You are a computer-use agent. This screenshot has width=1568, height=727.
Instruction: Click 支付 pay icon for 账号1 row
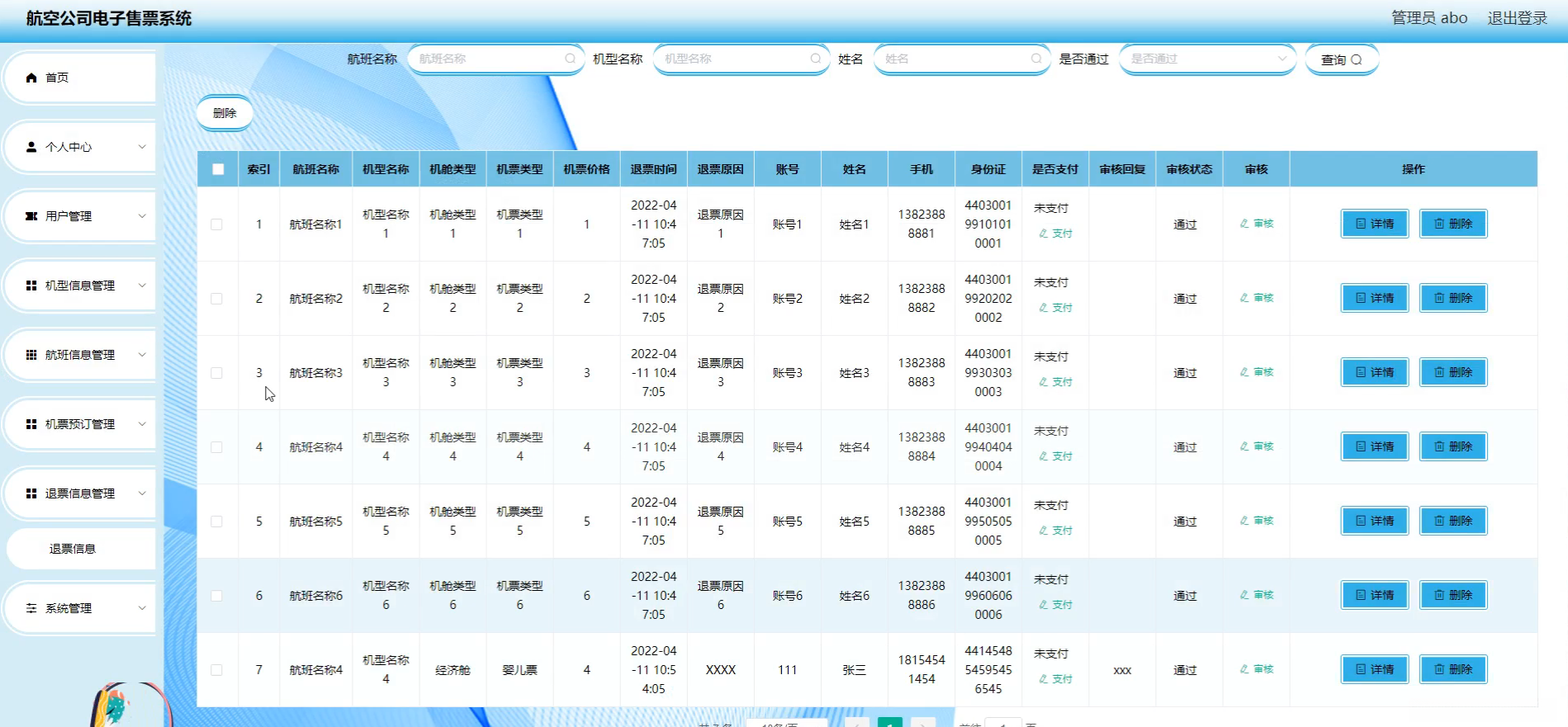pos(1044,234)
